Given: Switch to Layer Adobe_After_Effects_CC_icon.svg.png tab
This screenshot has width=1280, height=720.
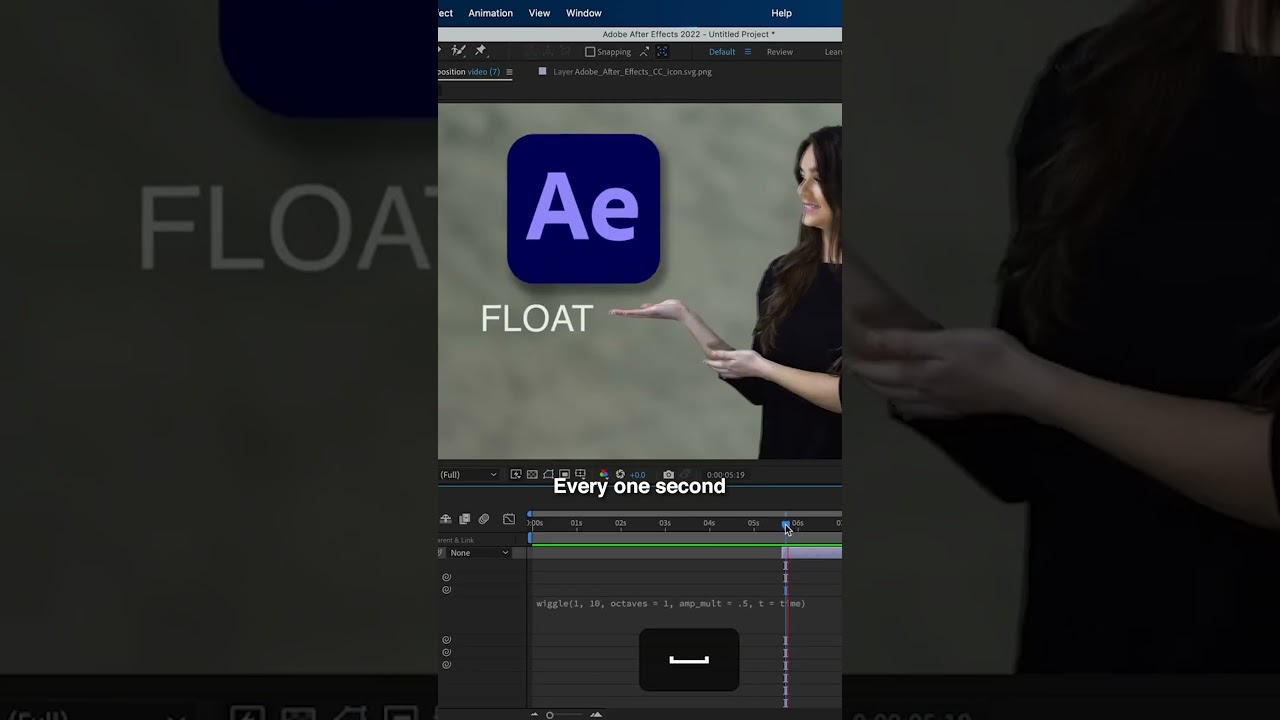Looking at the screenshot, I should (x=632, y=72).
